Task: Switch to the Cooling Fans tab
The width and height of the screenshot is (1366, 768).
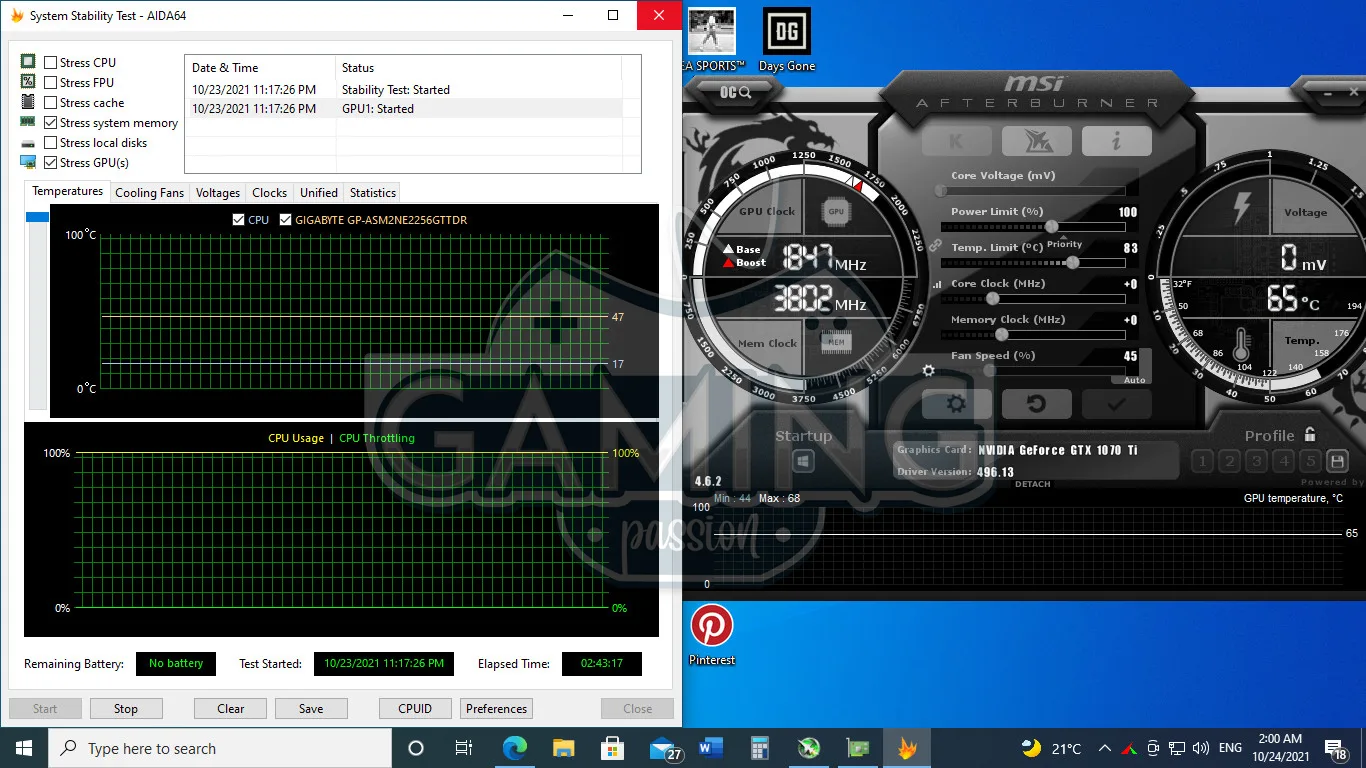Action: pos(150,193)
